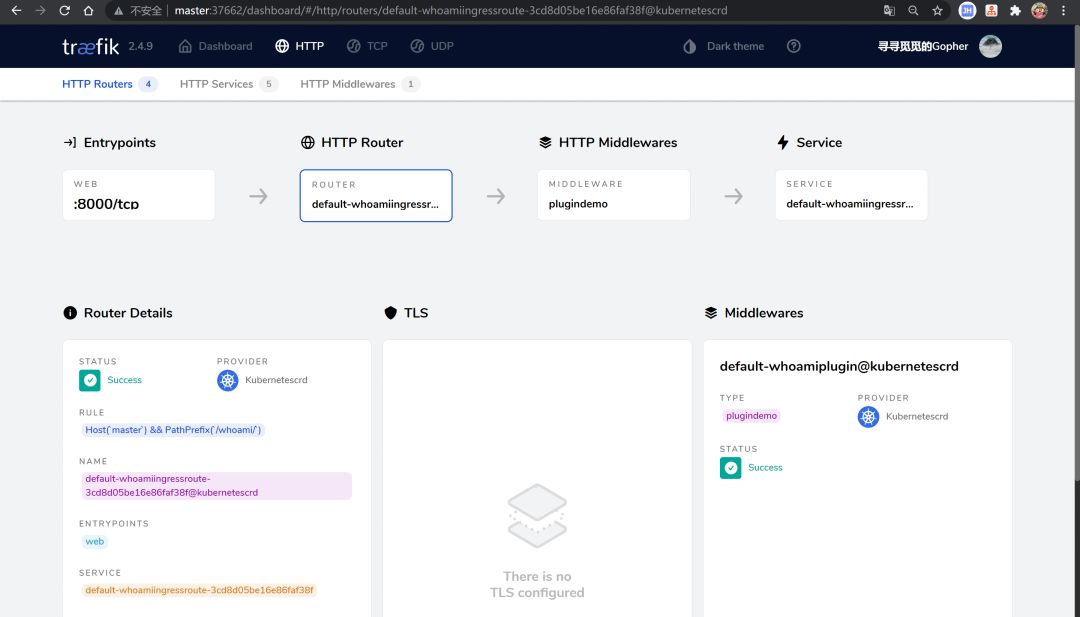The height and width of the screenshot is (617, 1080).
Task: Open the extensions puzzle icon
Action: (1015, 10)
